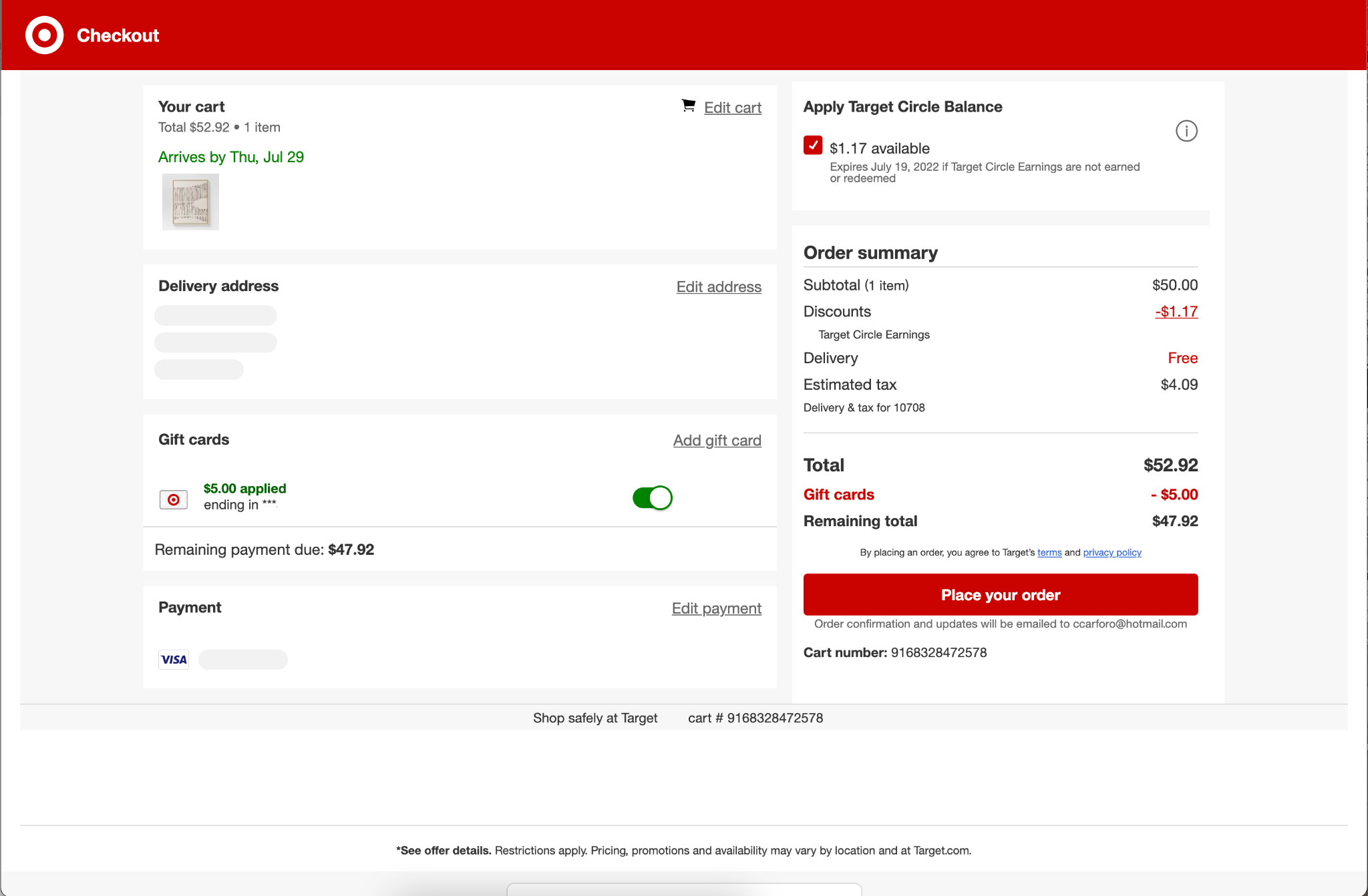Click the Add gift card link

tap(717, 440)
